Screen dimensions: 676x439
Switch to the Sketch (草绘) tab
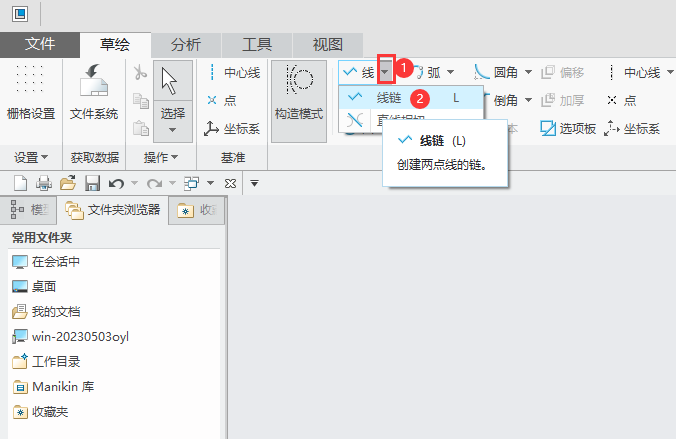[115, 44]
